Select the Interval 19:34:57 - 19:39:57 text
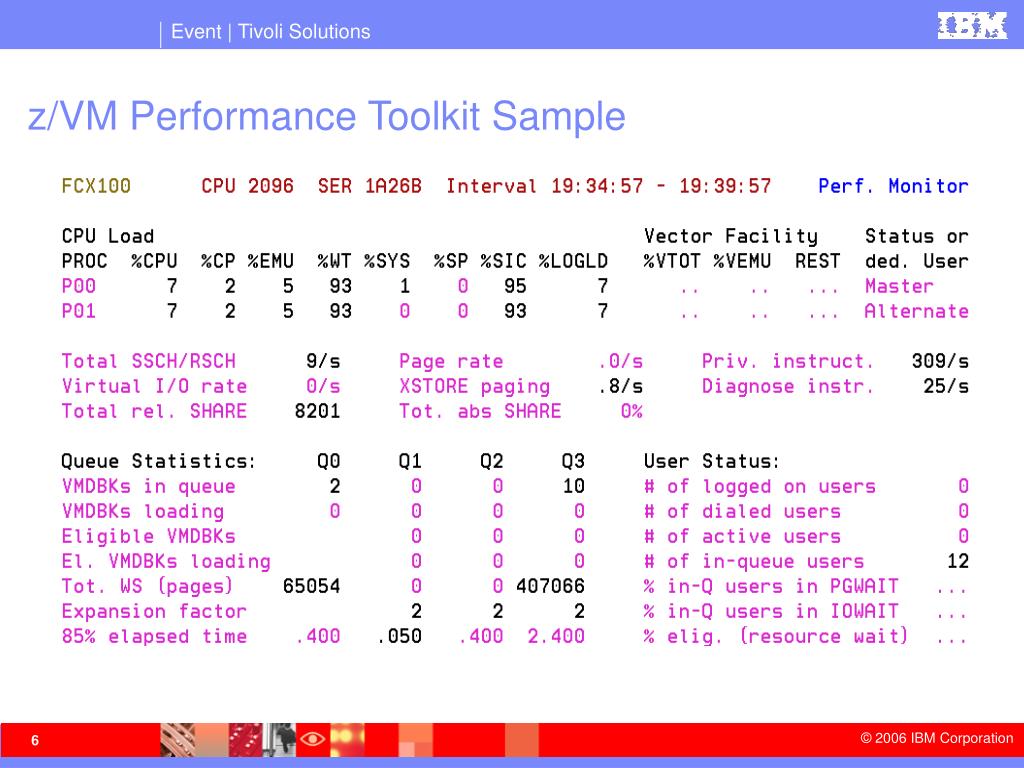 [x=609, y=186]
